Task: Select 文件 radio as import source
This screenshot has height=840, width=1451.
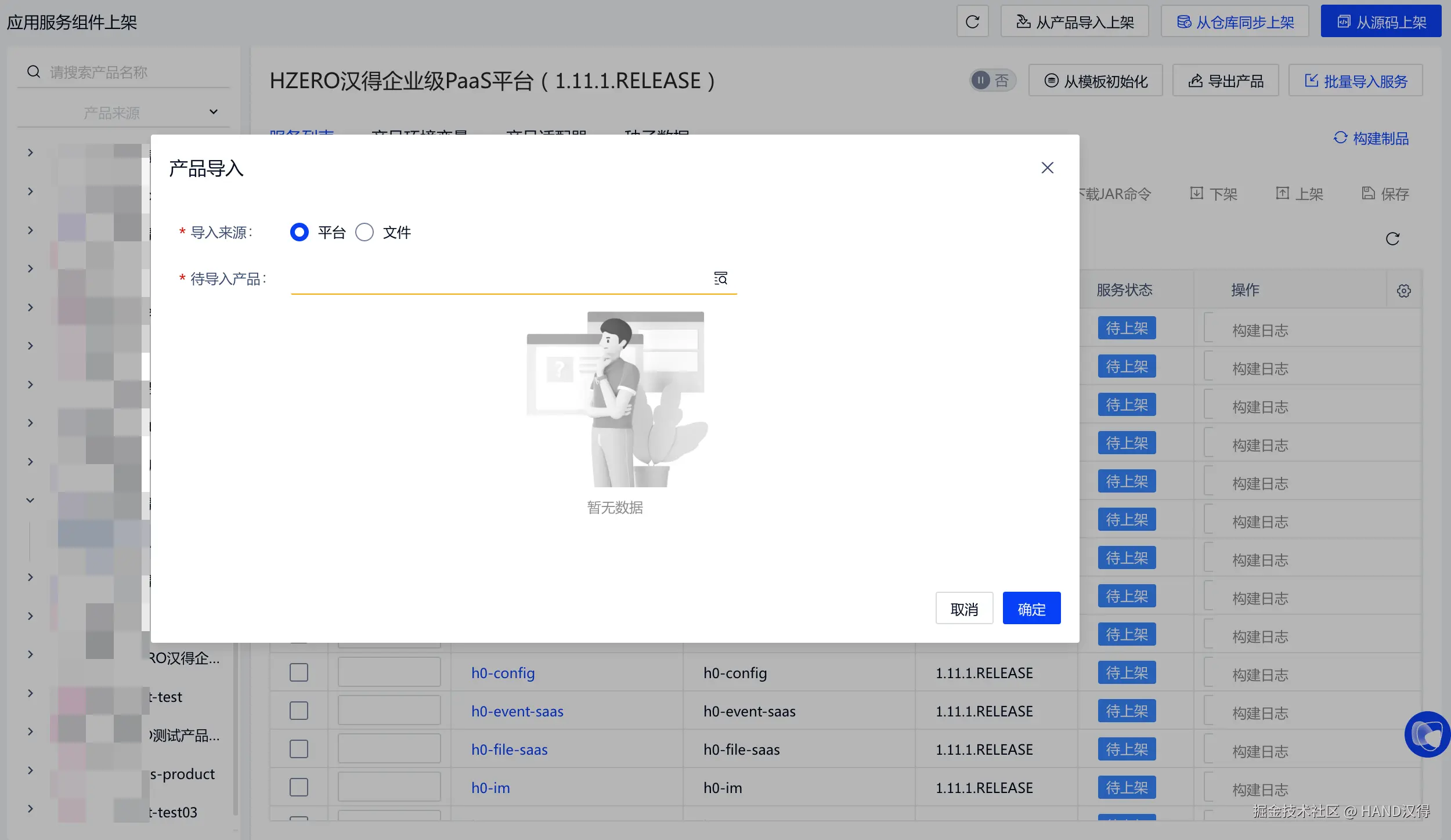Action: click(x=364, y=233)
